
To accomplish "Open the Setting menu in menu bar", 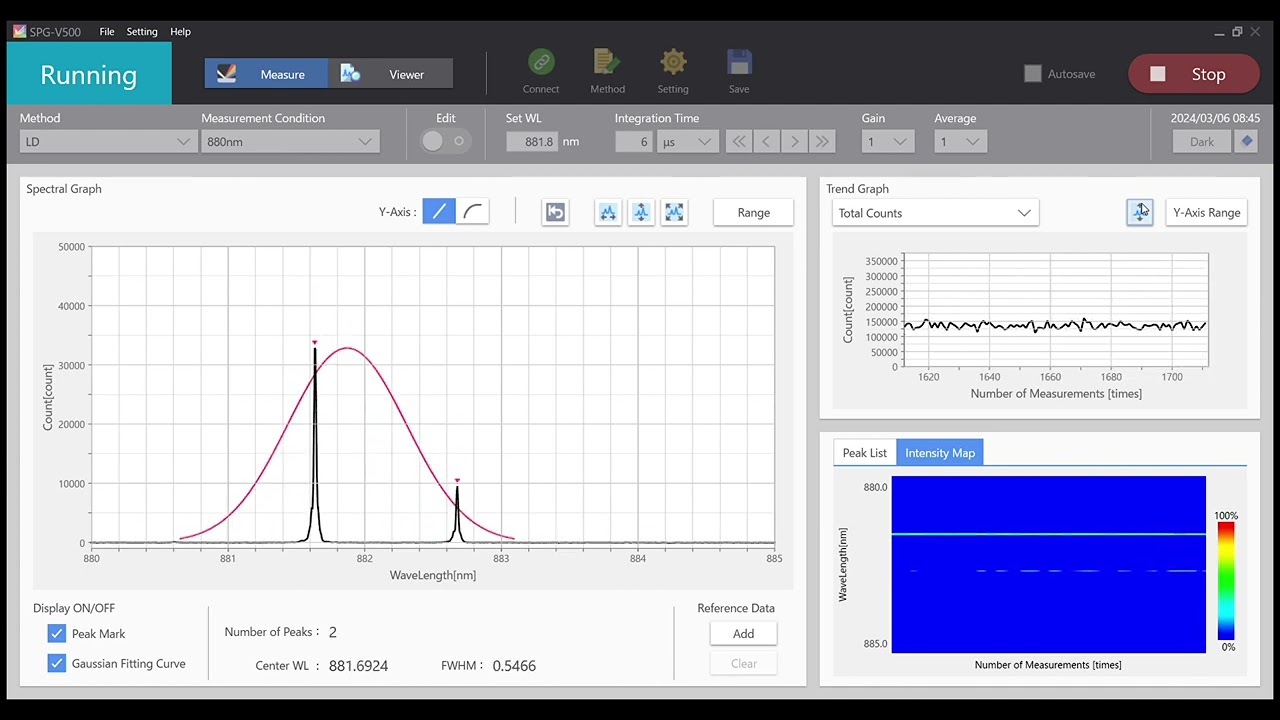I will (x=142, y=32).
